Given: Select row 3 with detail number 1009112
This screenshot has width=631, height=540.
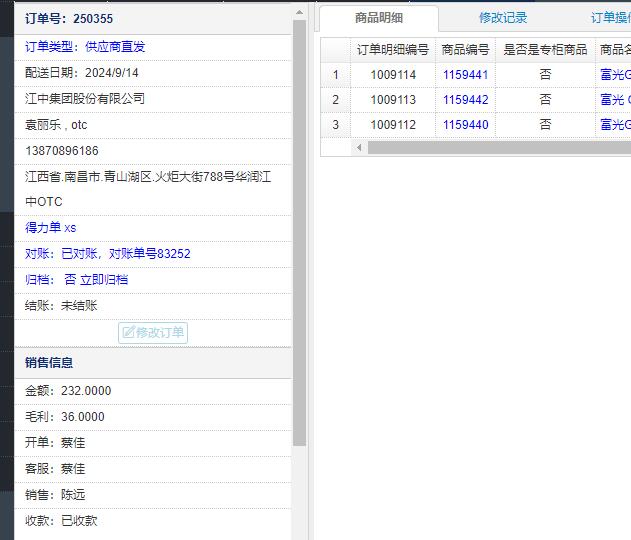Looking at the screenshot, I should [392, 125].
